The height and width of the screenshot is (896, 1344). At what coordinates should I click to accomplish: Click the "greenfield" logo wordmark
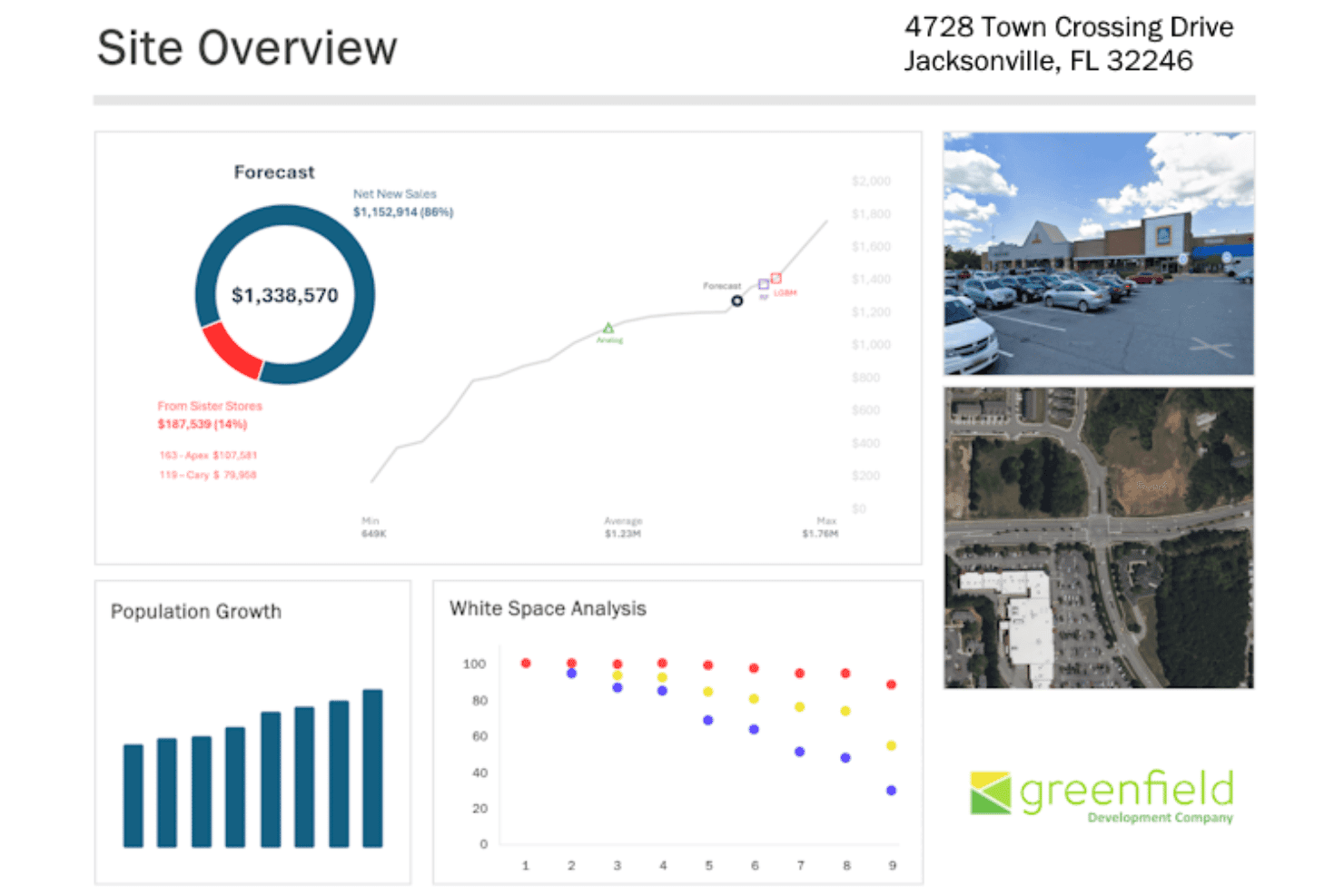[x=1127, y=791]
